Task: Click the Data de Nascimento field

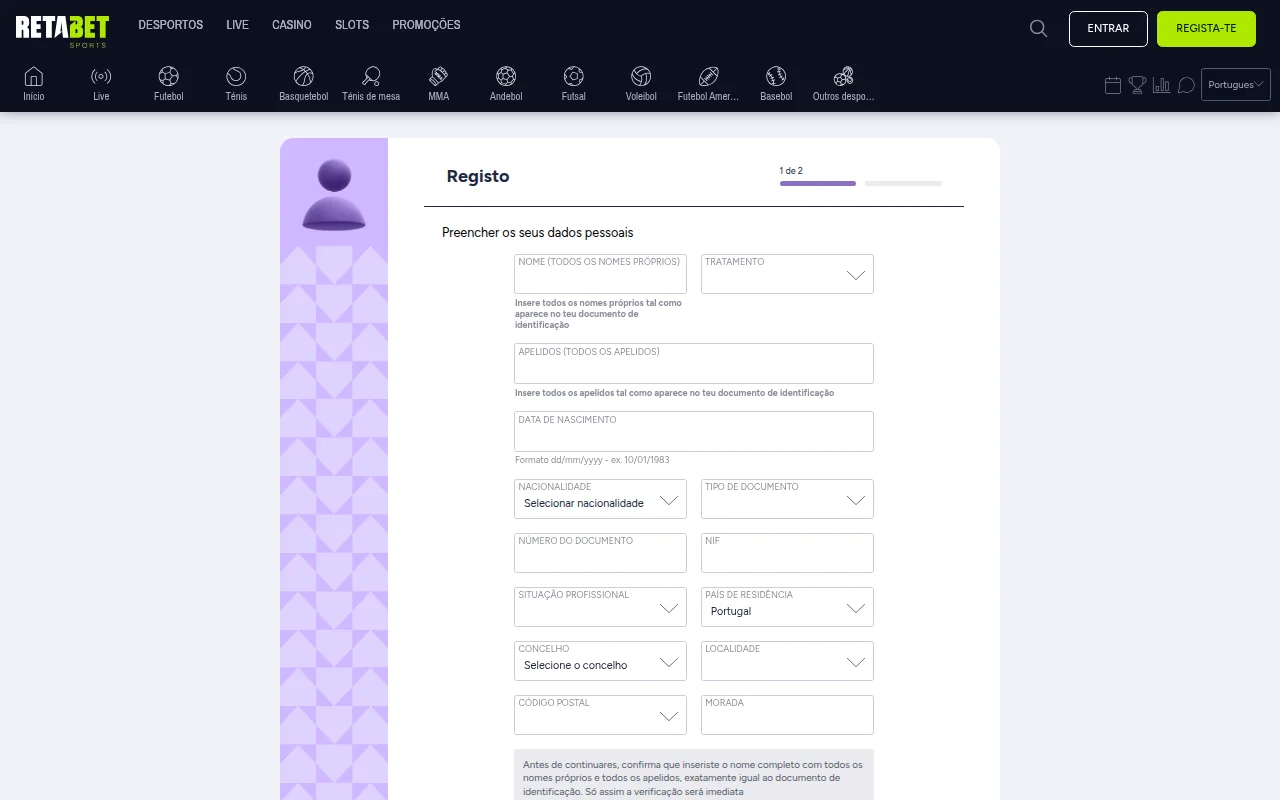Action: [x=694, y=432]
